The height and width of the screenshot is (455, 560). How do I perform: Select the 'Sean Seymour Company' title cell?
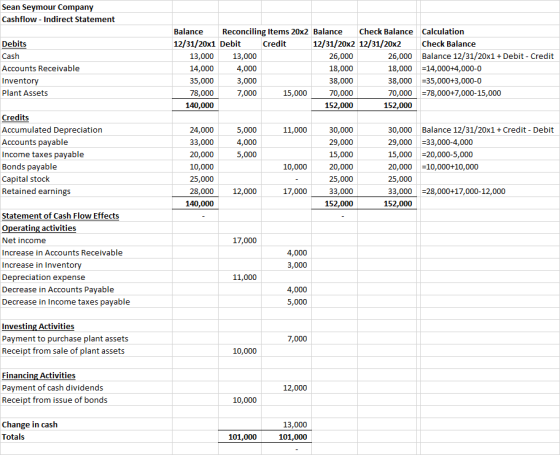(x=48, y=7)
